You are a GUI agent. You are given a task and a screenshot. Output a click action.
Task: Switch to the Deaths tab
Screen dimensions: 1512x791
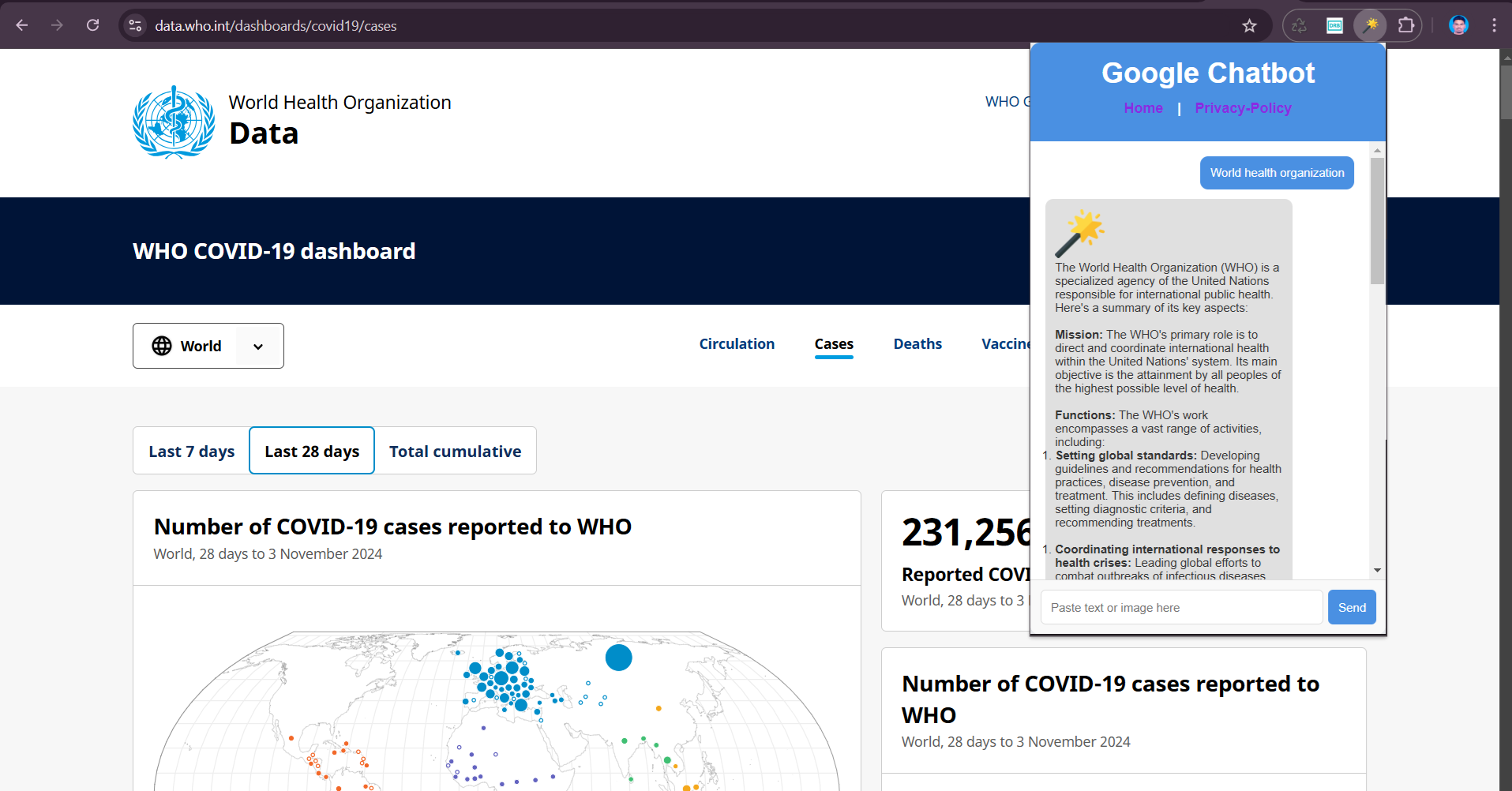(x=917, y=344)
